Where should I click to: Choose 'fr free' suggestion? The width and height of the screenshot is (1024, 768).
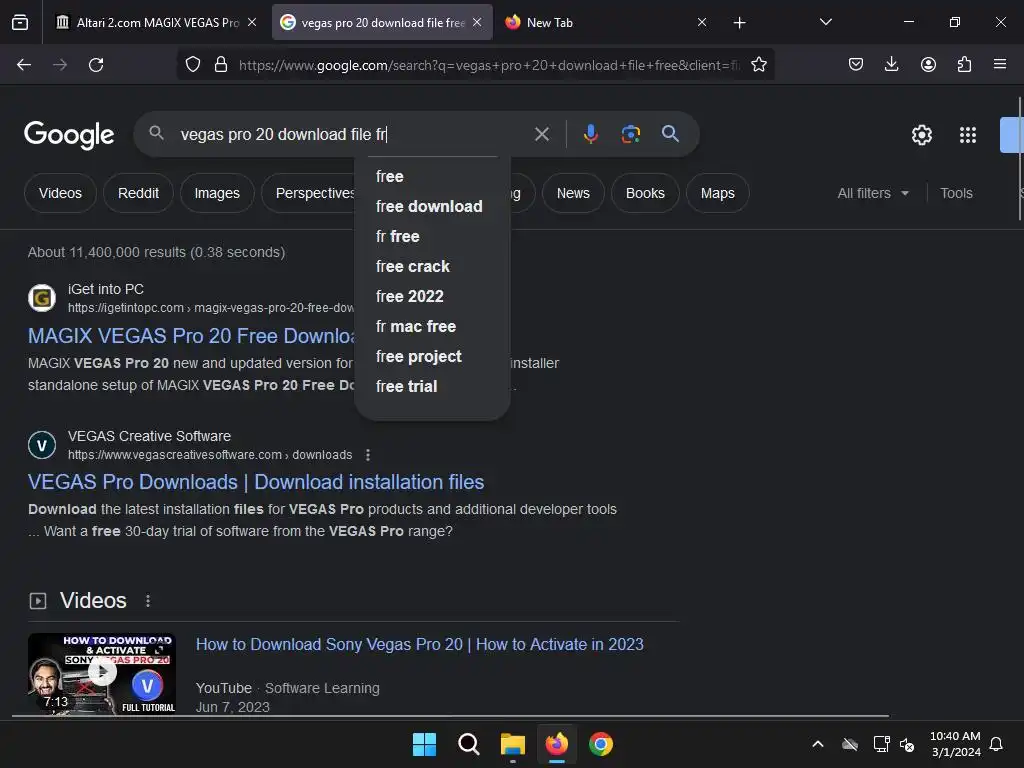[x=432, y=236]
